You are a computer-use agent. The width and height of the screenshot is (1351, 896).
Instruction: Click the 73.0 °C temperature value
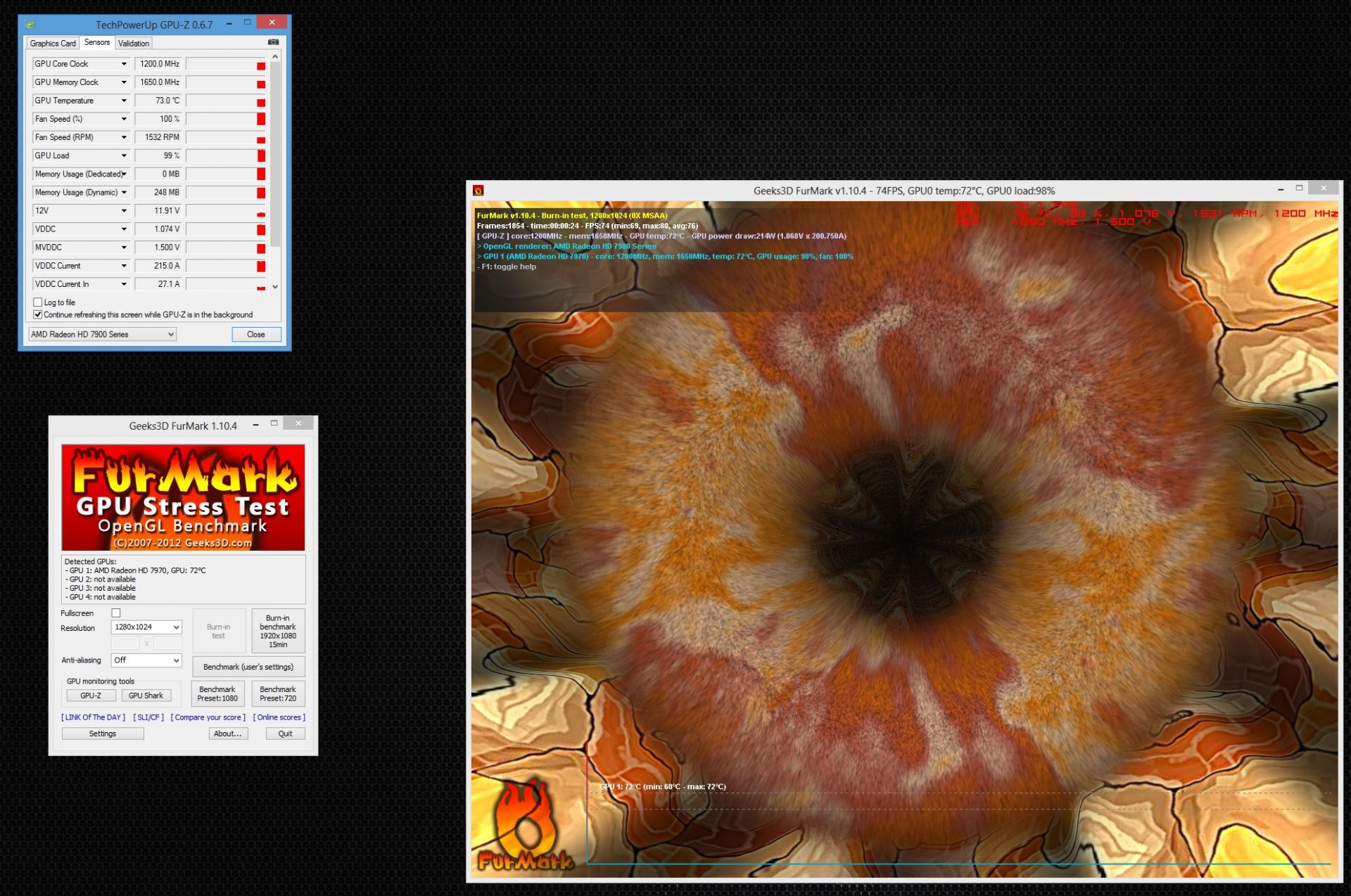(x=158, y=101)
